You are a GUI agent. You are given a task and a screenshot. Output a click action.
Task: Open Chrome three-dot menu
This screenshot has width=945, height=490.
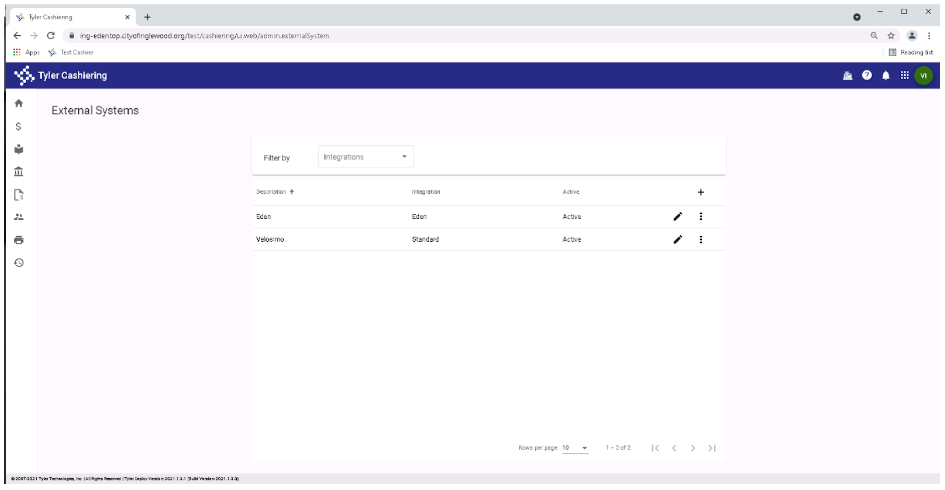tap(929, 36)
